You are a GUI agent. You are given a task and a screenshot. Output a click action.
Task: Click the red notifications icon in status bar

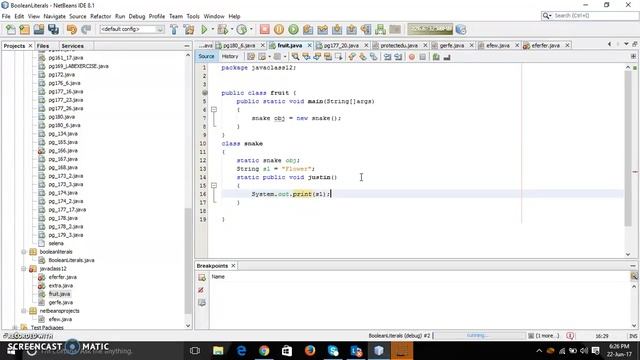pyautogui.click(x=570, y=336)
